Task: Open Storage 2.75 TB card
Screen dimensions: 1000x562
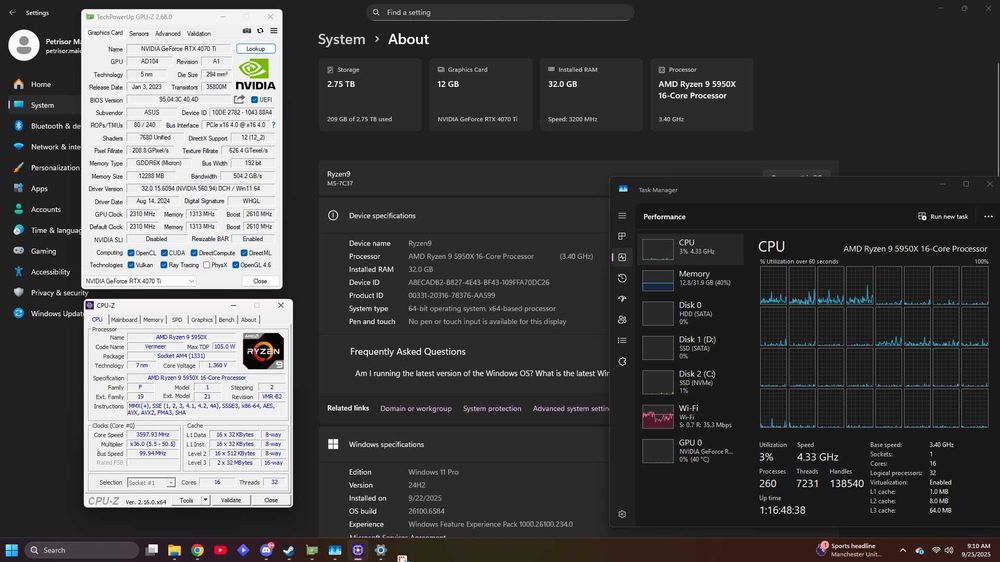Action: coord(371,94)
